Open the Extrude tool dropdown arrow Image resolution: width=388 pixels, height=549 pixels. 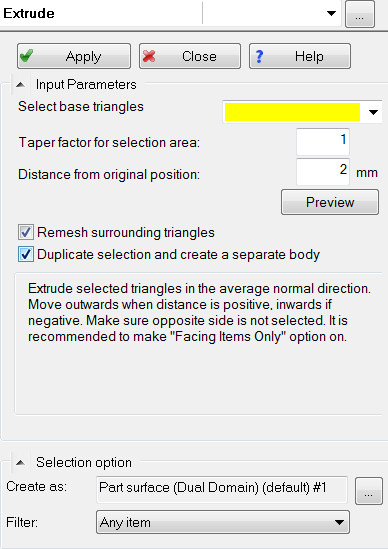click(x=331, y=14)
